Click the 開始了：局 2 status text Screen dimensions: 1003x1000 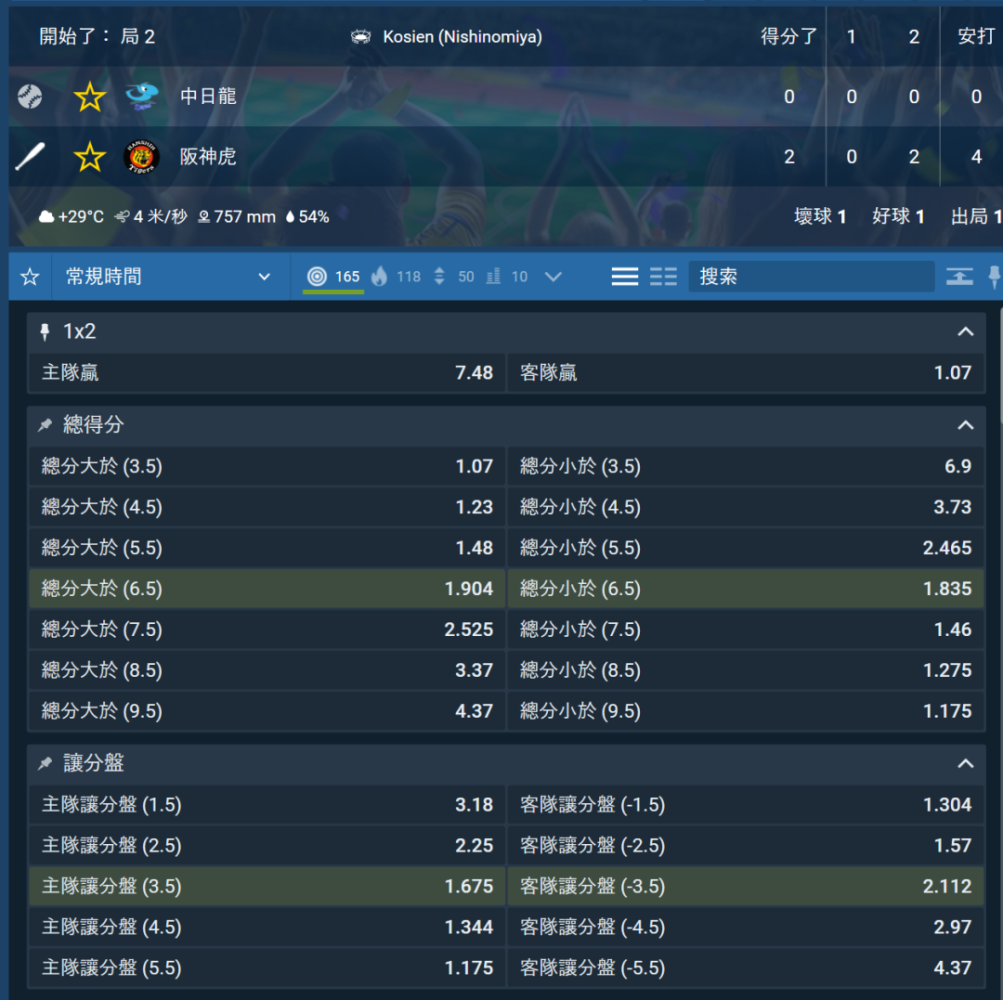pyautogui.click(x=97, y=37)
